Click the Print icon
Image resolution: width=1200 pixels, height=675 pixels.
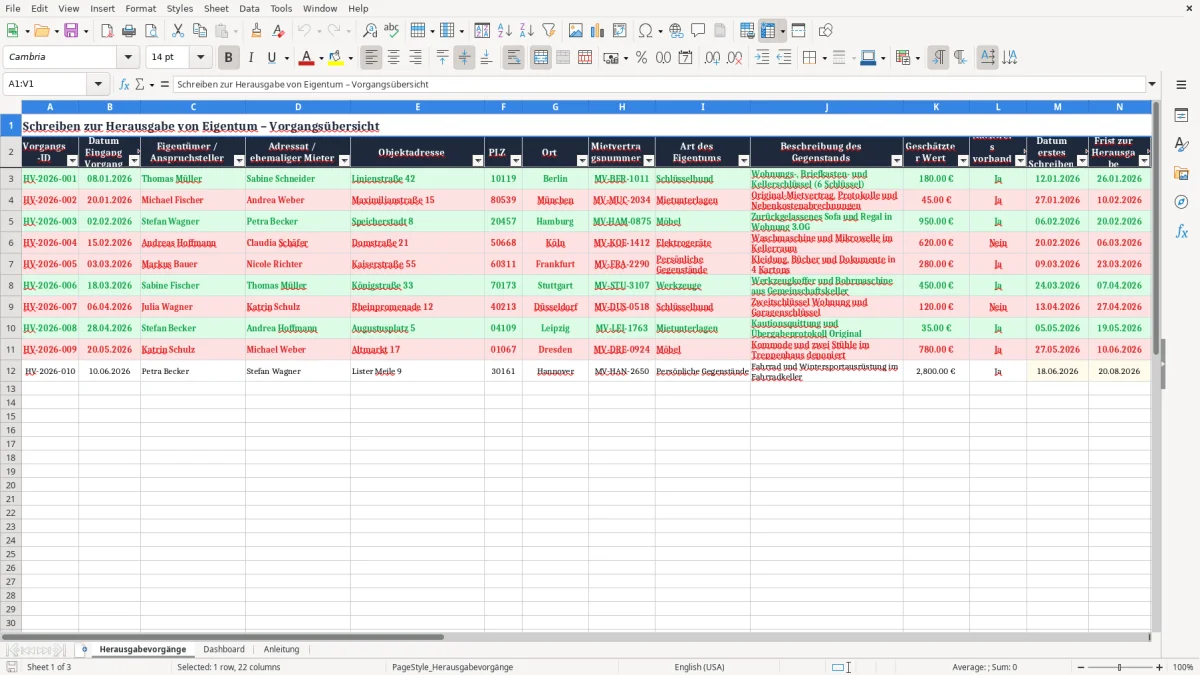point(129,31)
